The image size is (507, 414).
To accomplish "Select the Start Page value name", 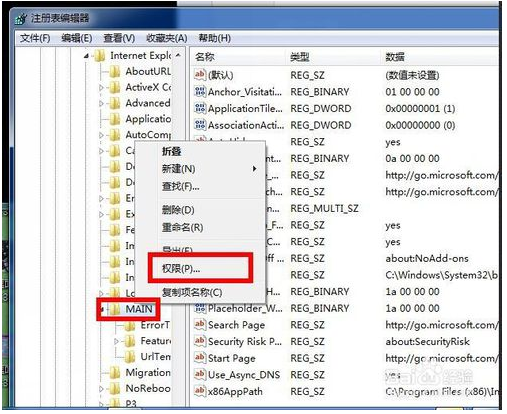I will (x=232, y=358).
